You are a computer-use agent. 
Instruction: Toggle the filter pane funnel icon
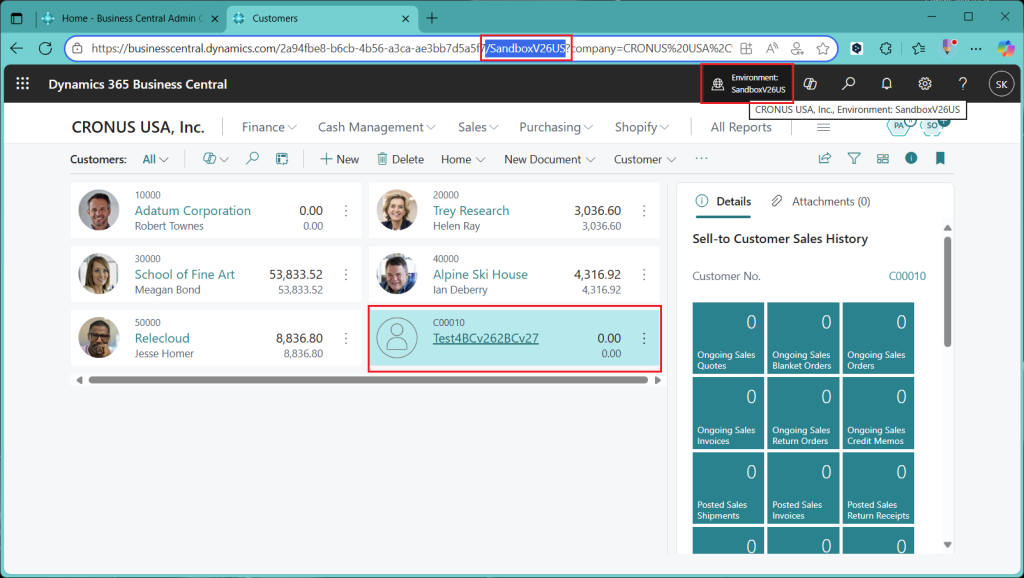[854, 158]
